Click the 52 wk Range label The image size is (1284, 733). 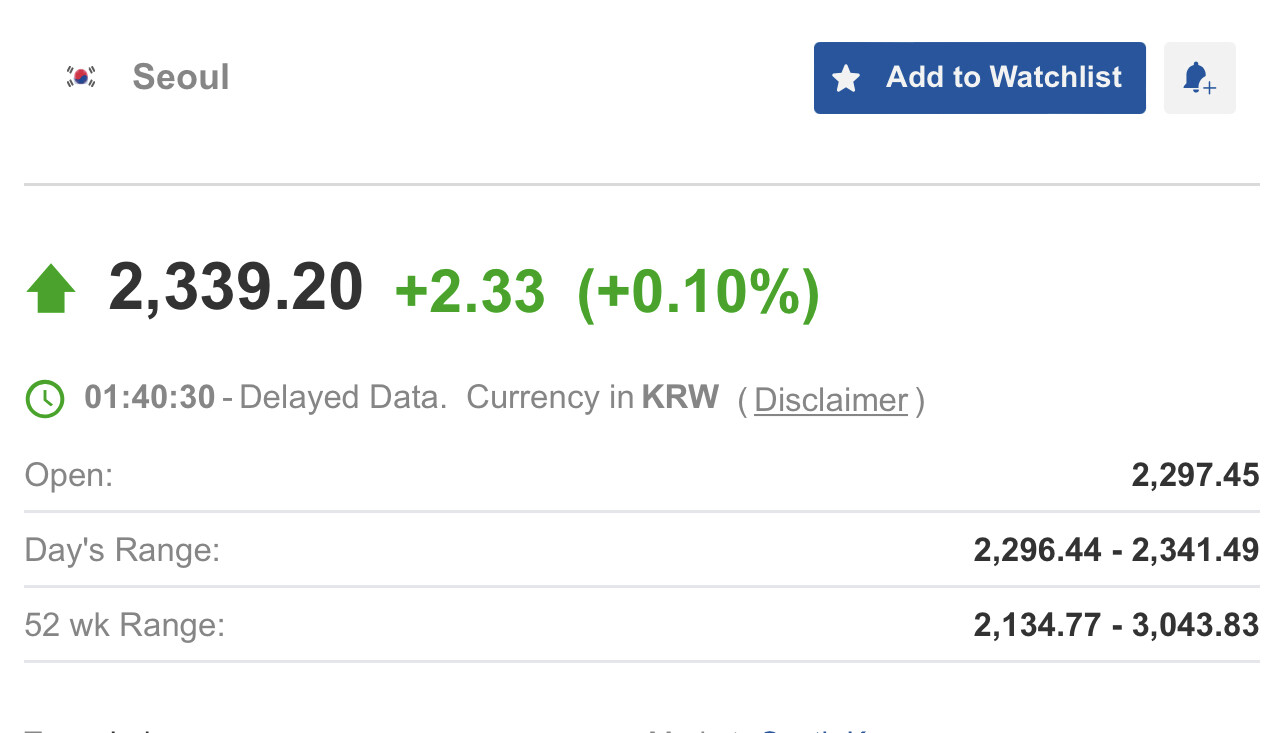coord(125,625)
